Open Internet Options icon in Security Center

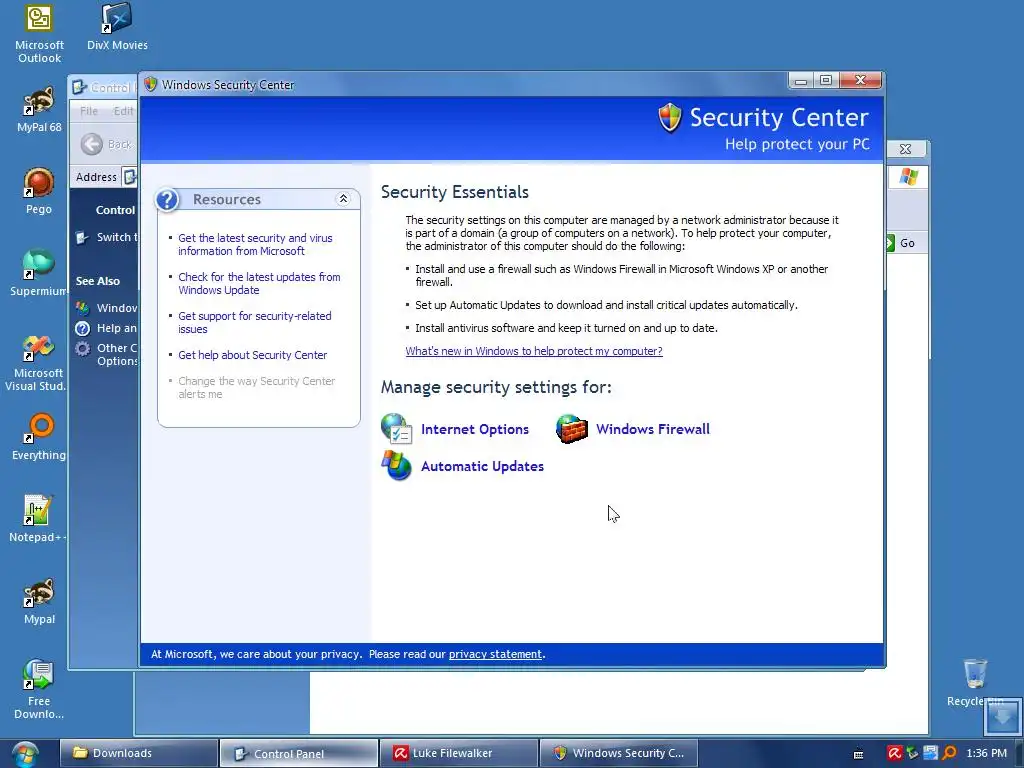(x=396, y=429)
